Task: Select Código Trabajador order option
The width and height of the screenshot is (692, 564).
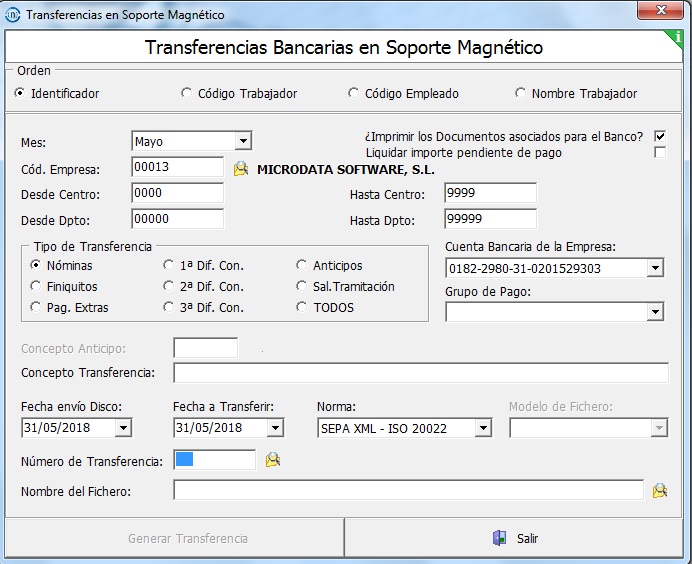Action: pyautogui.click(x=187, y=94)
